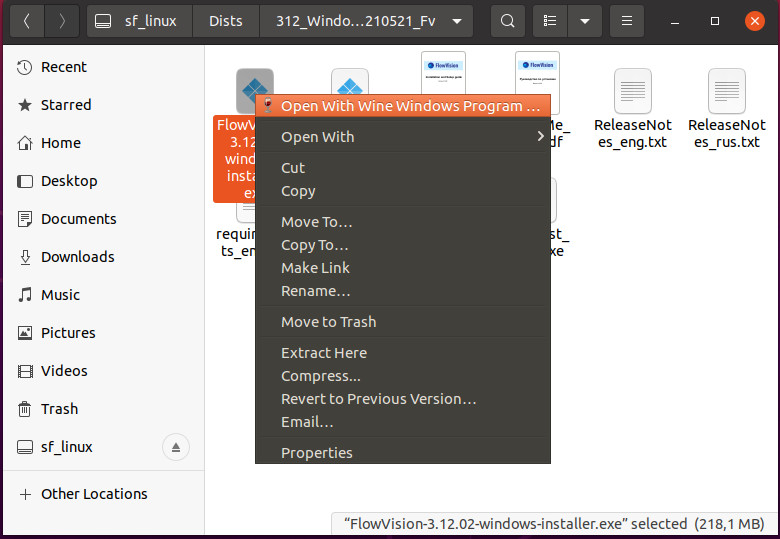This screenshot has height=539, width=780.
Task: Select Compress… option
Action: 402,376
